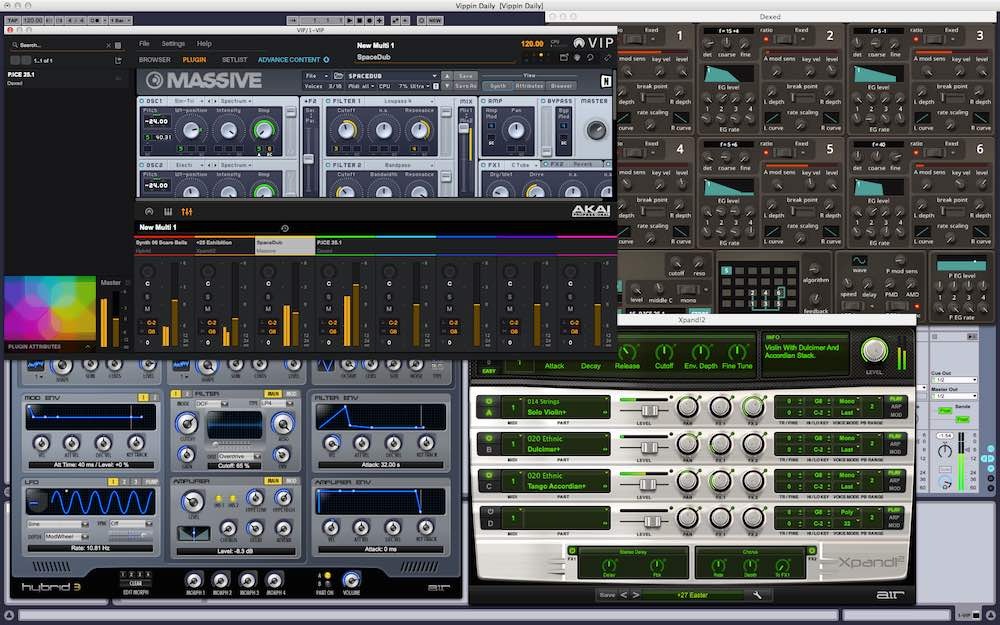Click the EASY button in Xpand!2
This screenshot has width=1000, height=625.
[x=488, y=367]
